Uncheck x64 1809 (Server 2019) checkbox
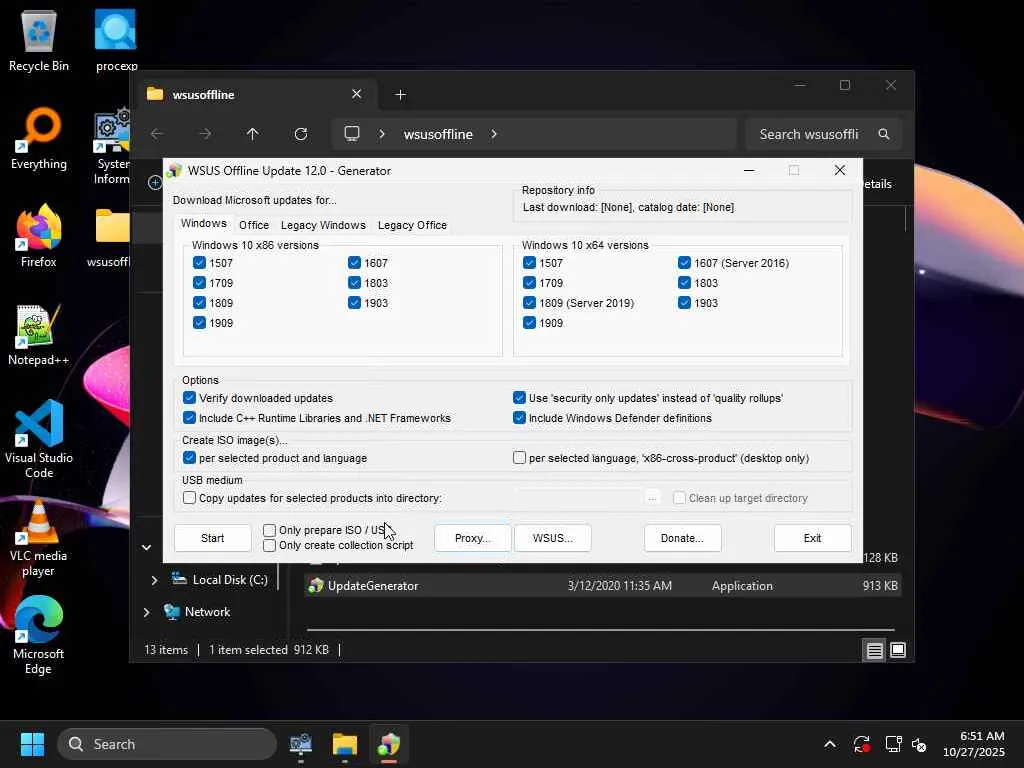This screenshot has height=768, width=1024. coord(530,302)
